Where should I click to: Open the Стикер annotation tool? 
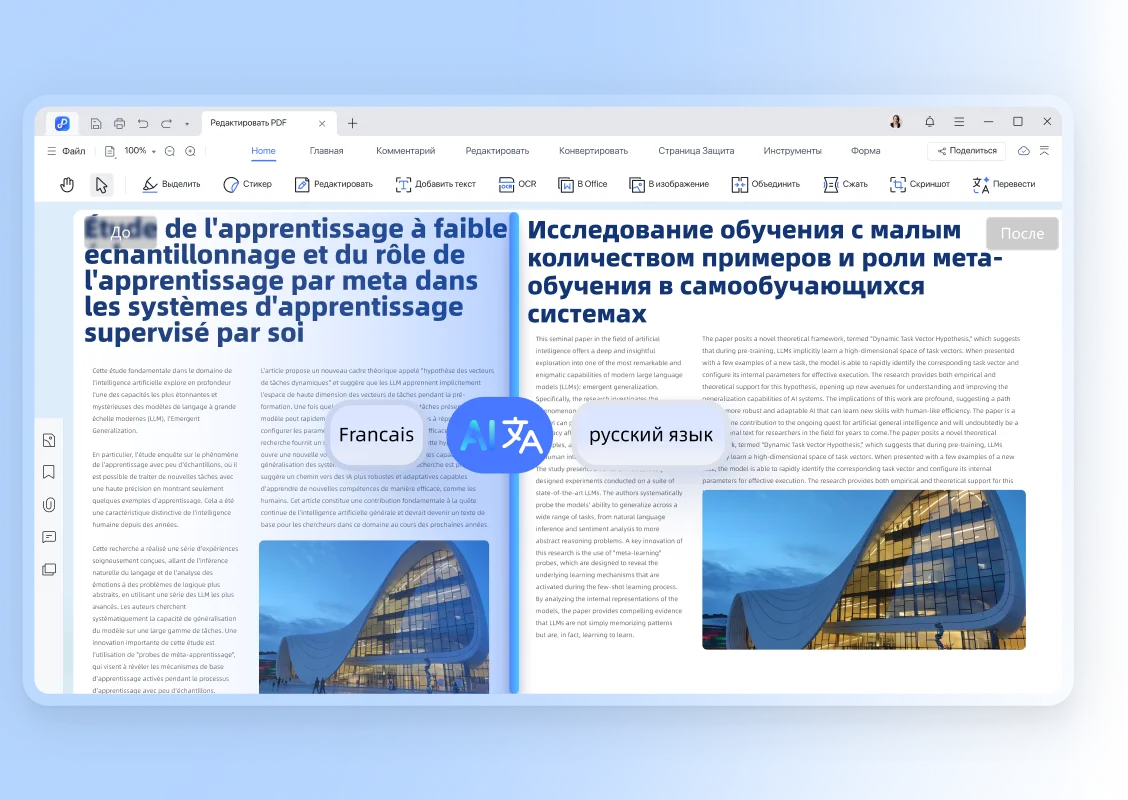click(248, 184)
